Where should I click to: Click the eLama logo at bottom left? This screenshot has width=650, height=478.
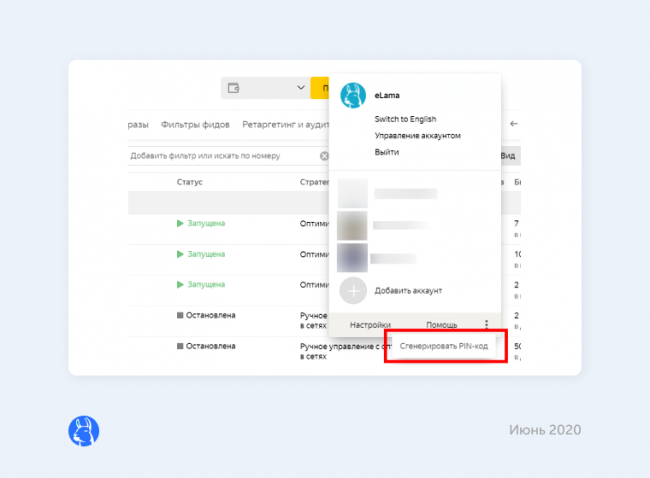tap(83, 430)
